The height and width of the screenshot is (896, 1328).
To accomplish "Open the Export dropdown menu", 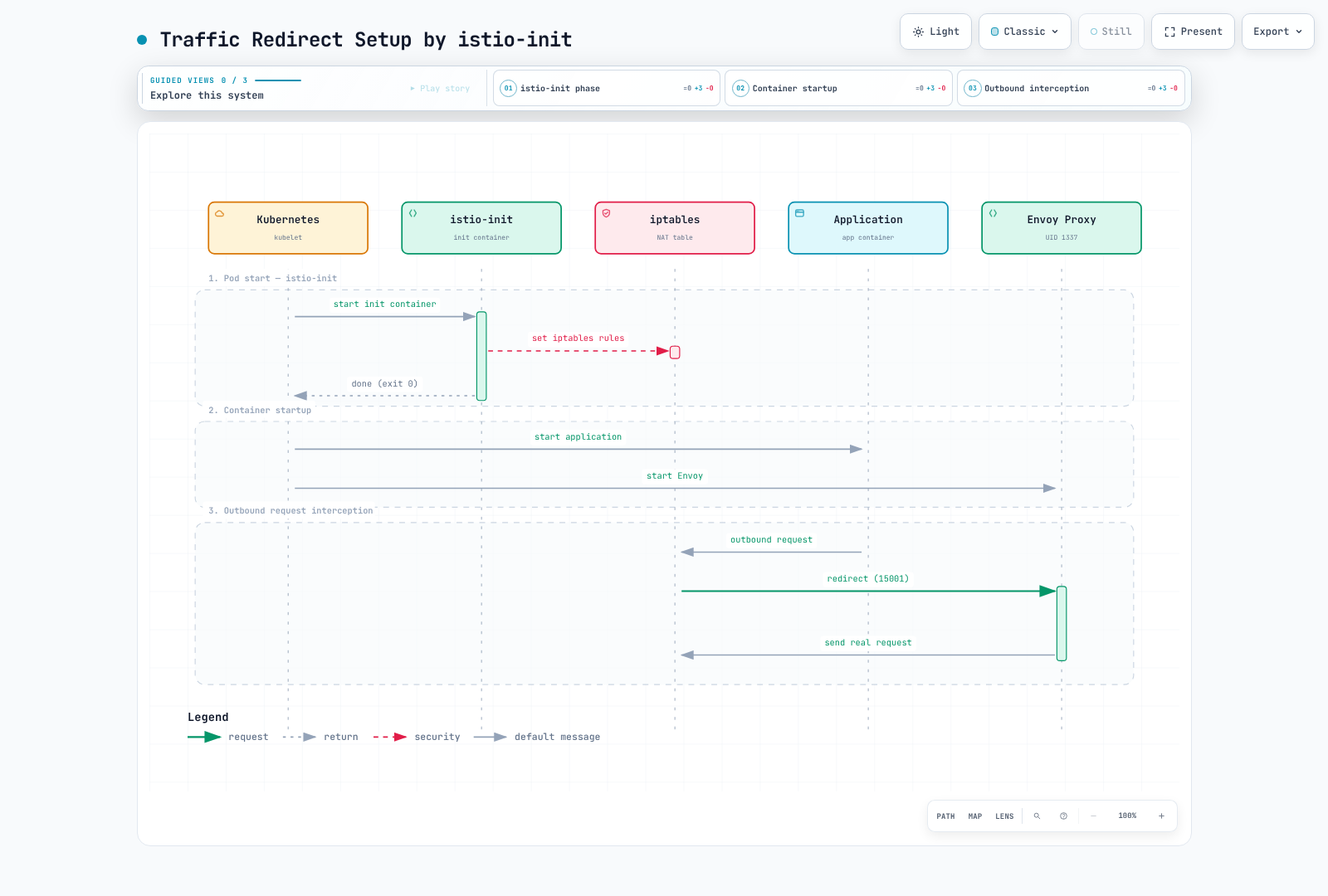I will pyautogui.click(x=1278, y=32).
